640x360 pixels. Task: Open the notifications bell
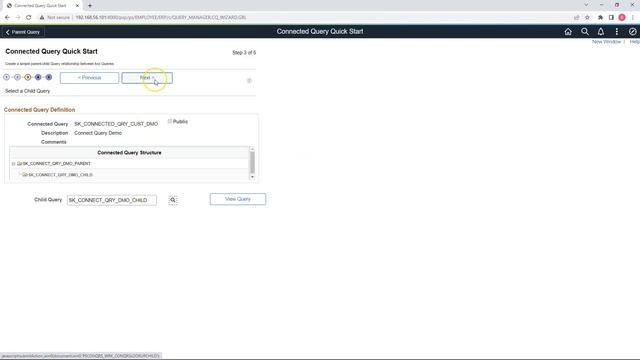[x=600, y=32]
